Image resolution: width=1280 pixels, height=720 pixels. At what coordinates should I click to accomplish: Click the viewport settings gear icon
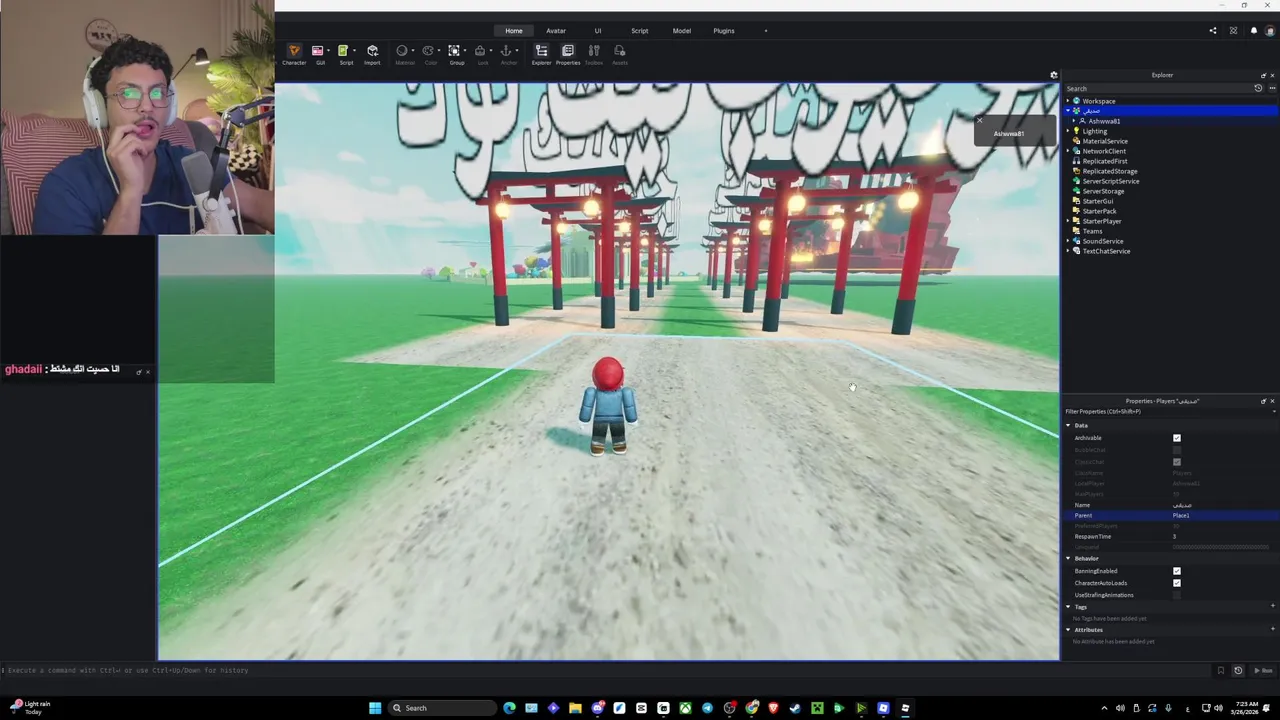1053,75
